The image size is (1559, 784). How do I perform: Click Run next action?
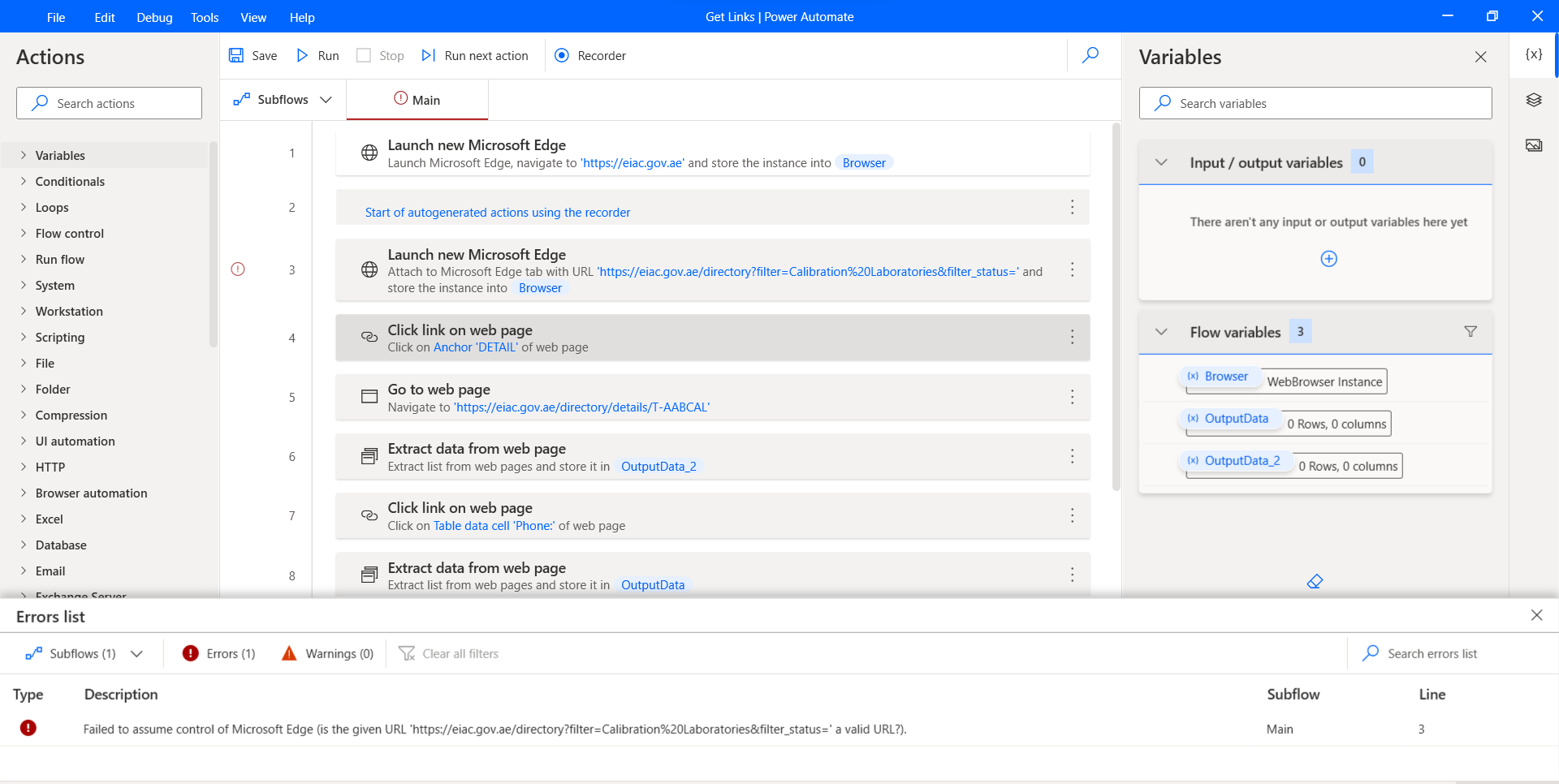(475, 55)
